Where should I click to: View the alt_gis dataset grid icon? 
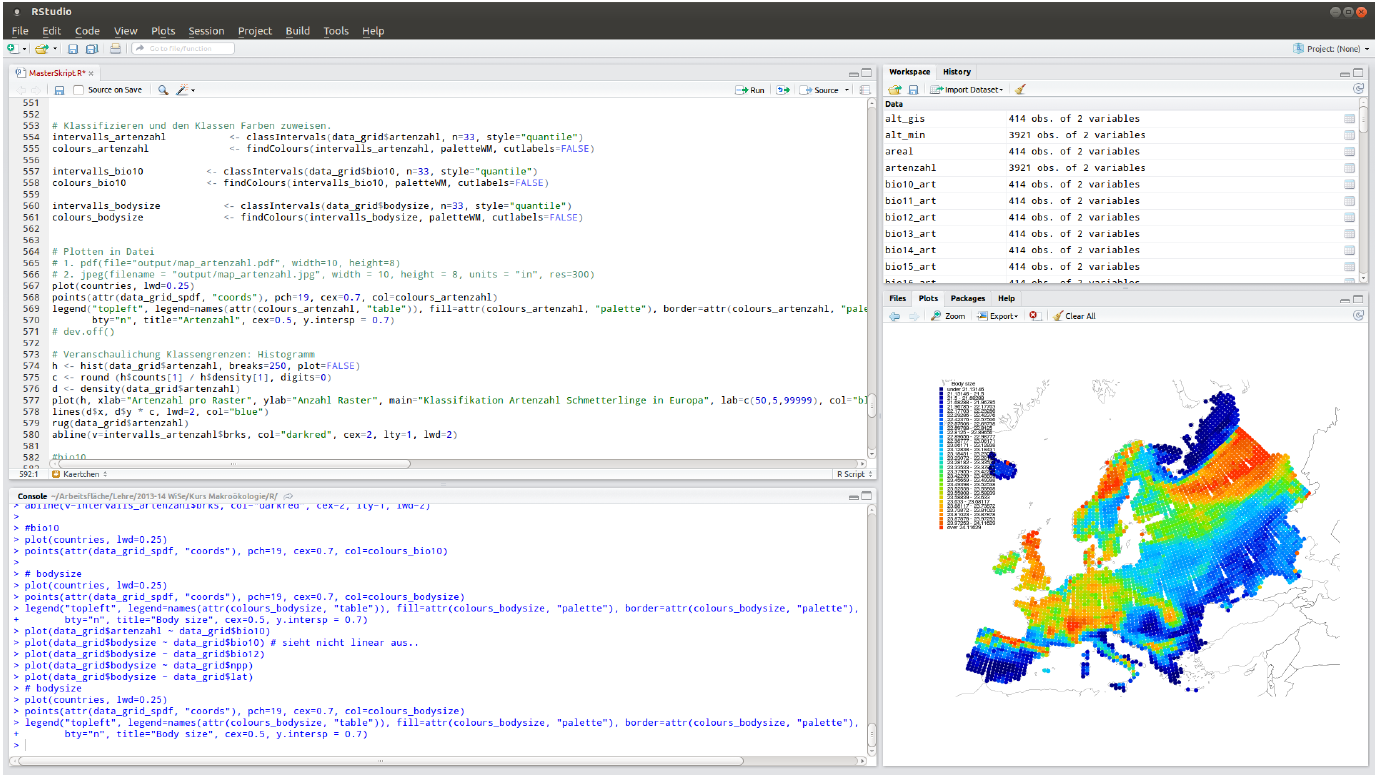(x=1349, y=119)
